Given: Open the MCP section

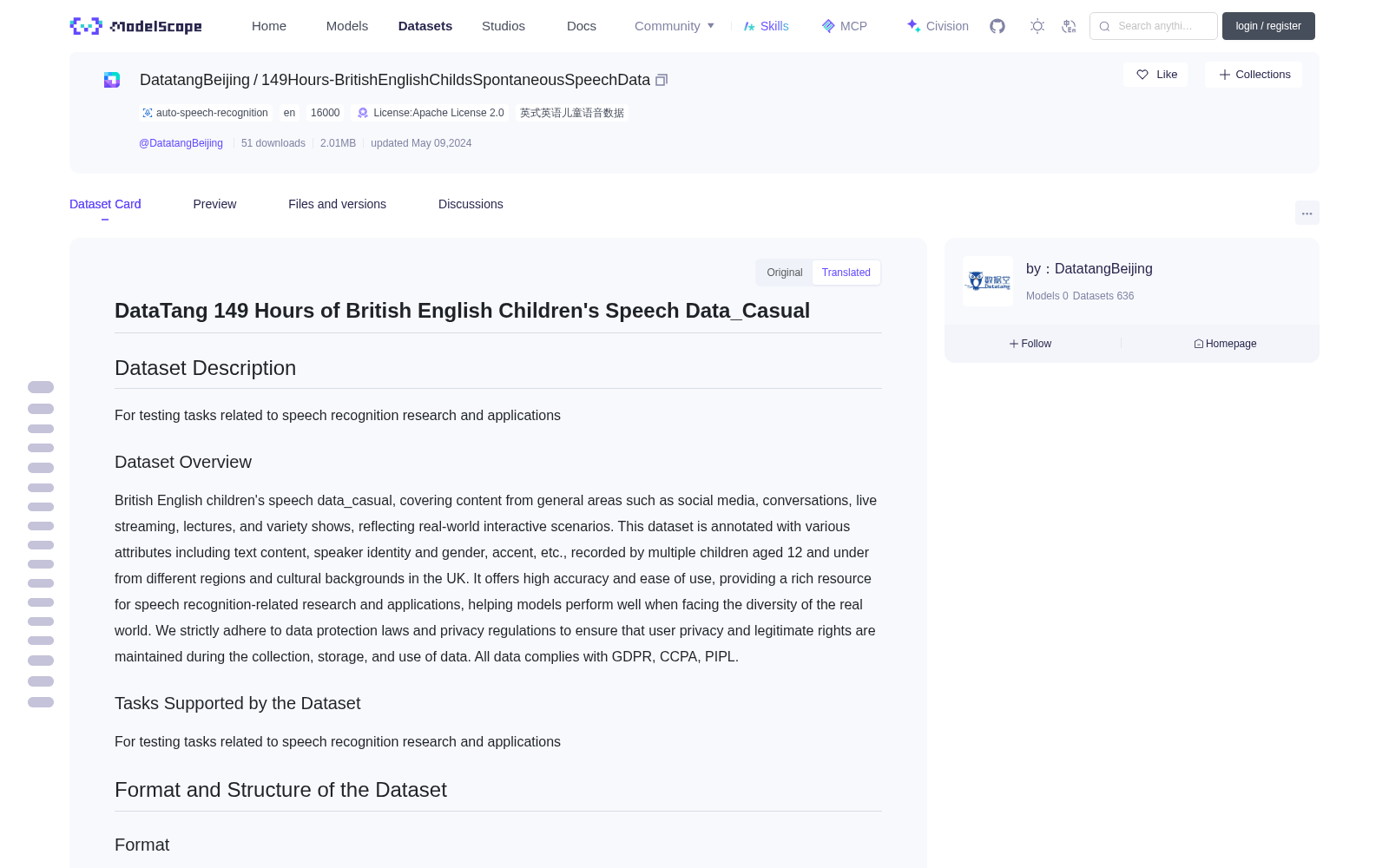Looking at the screenshot, I should (844, 26).
